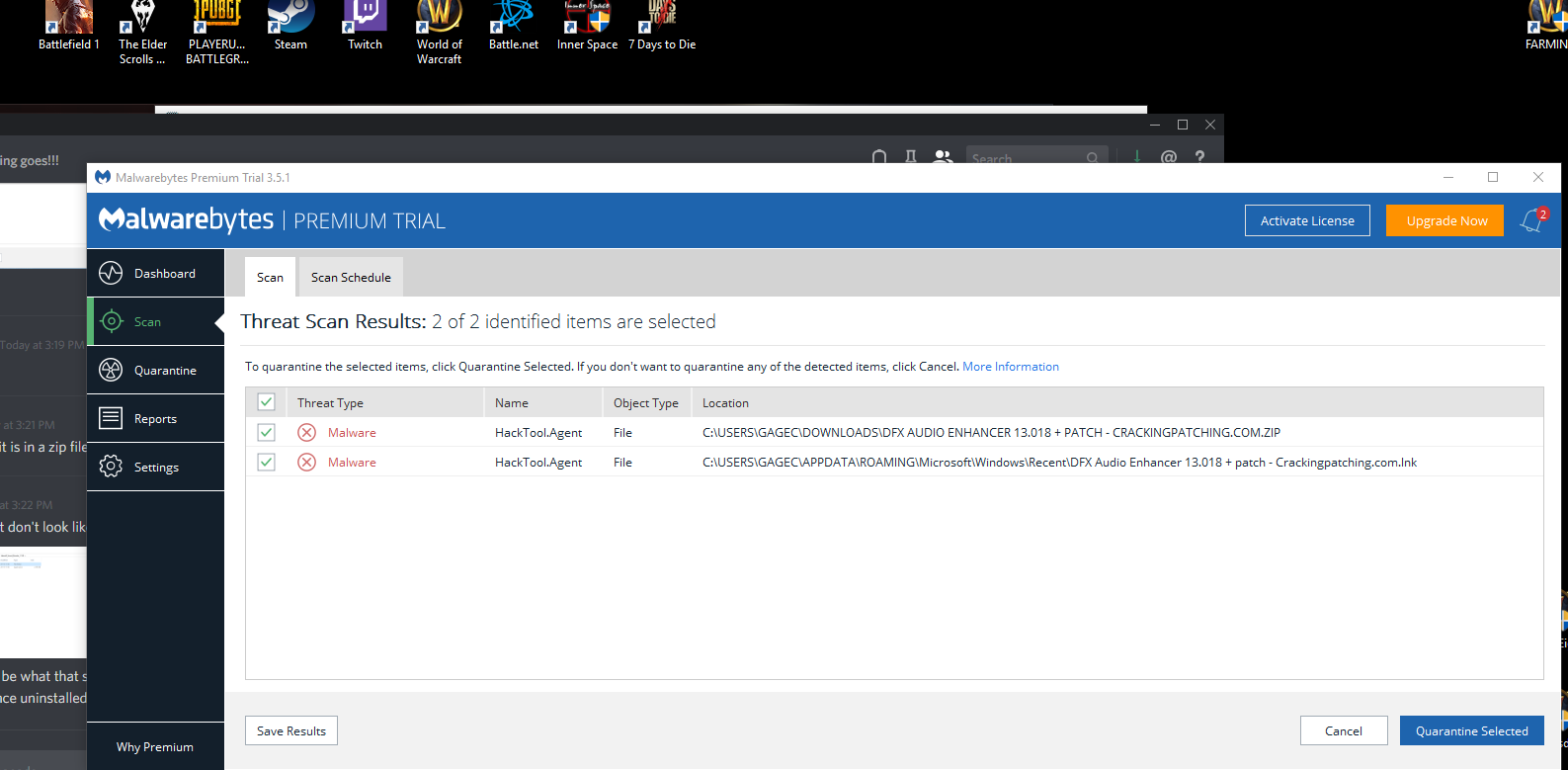Open the notification bell icon in the Discord window
The width and height of the screenshot is (1568, 770).
pos(879,156)
